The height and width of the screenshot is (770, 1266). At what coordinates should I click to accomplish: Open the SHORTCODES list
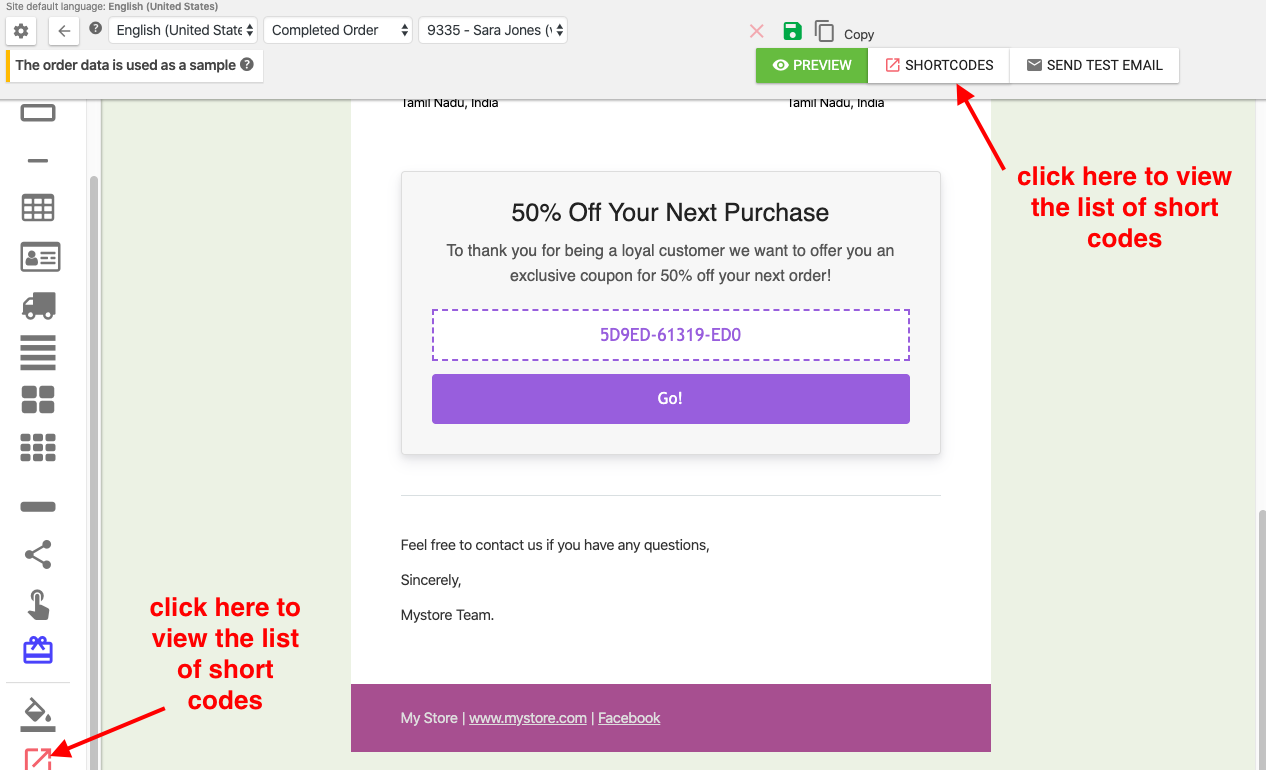coord(938,65)
